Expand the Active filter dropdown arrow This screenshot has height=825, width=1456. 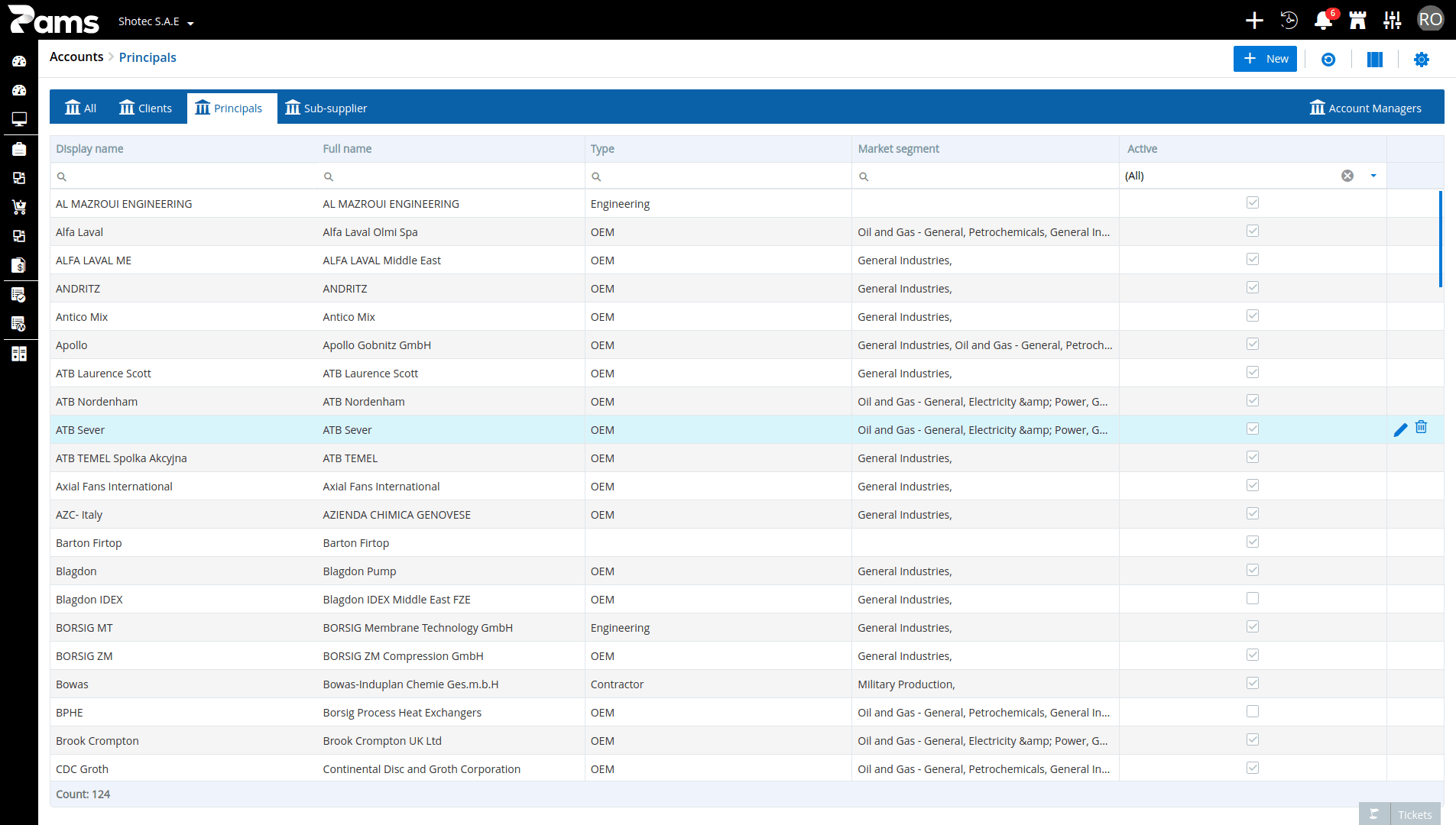click(1373, 176)
